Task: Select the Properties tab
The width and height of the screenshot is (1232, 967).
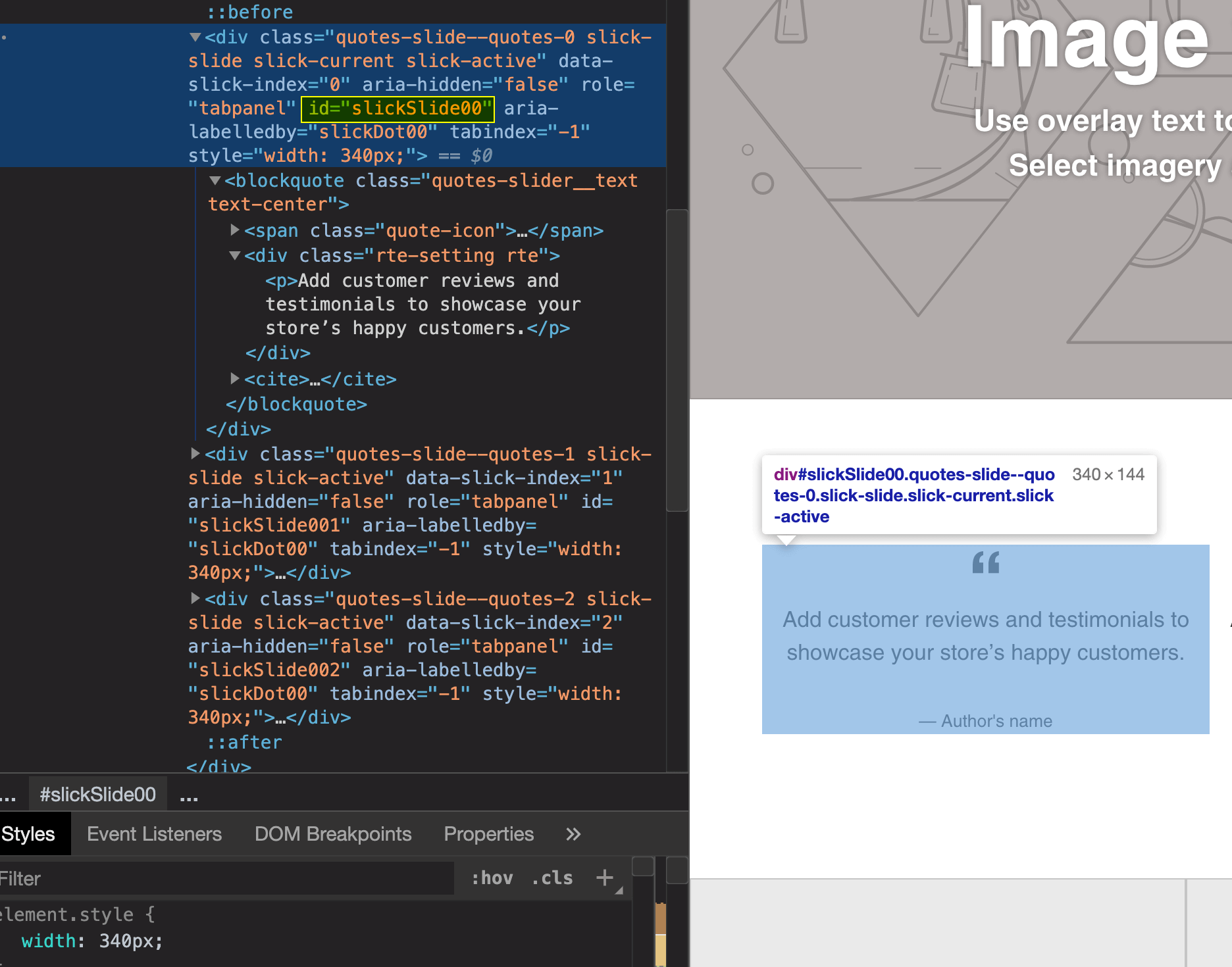Action: pos(488,834)
